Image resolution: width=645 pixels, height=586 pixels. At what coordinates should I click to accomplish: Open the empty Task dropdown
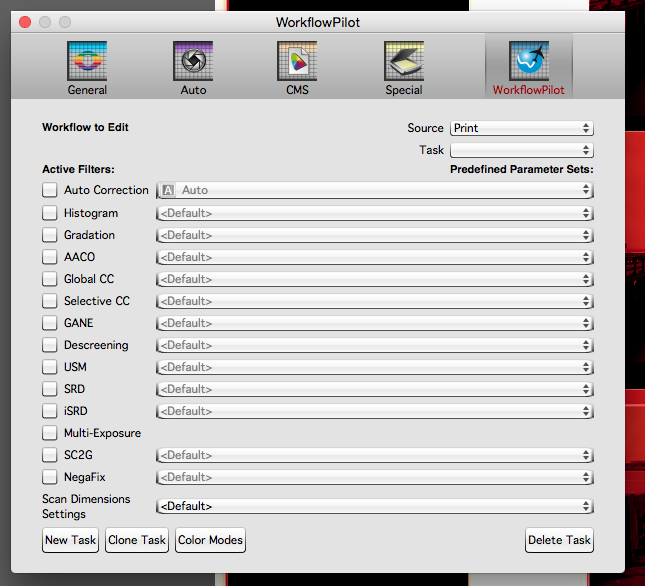[x=522, y=150]
